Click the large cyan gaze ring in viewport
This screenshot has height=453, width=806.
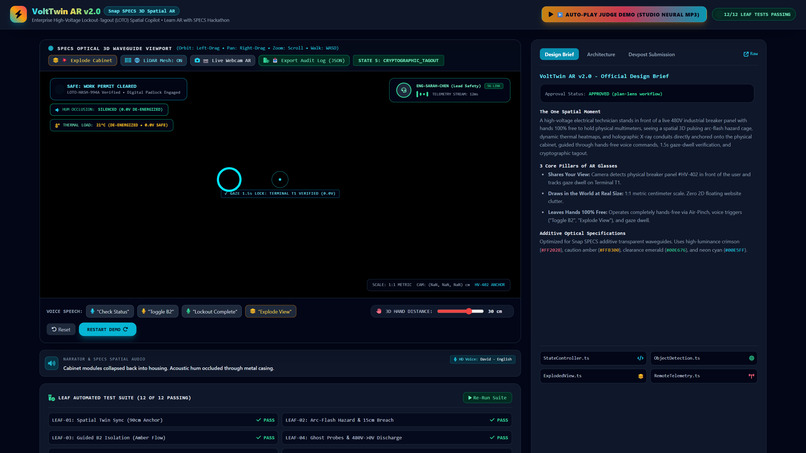(229, 179)
